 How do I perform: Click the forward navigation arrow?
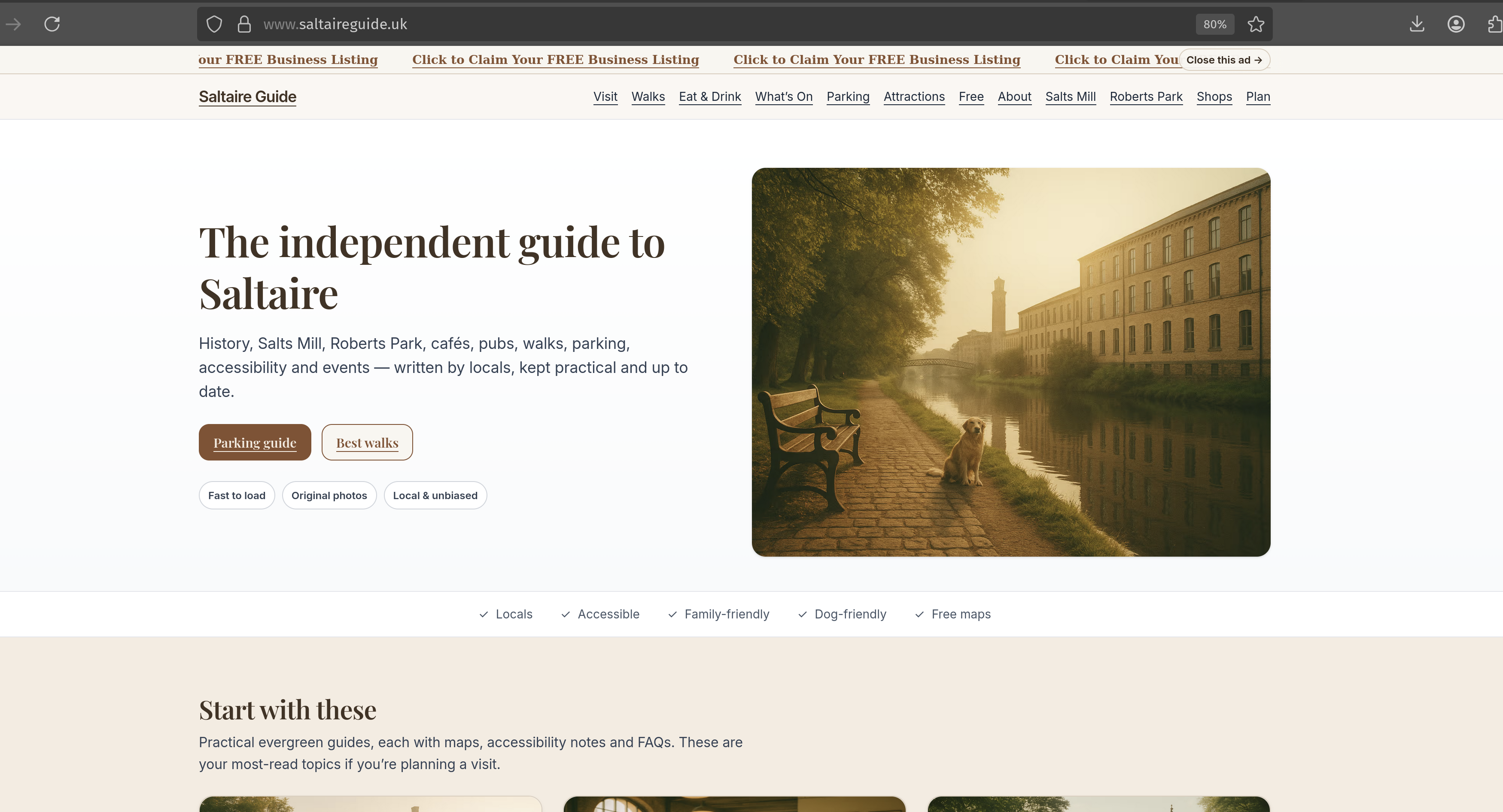[x=13, y=24]
